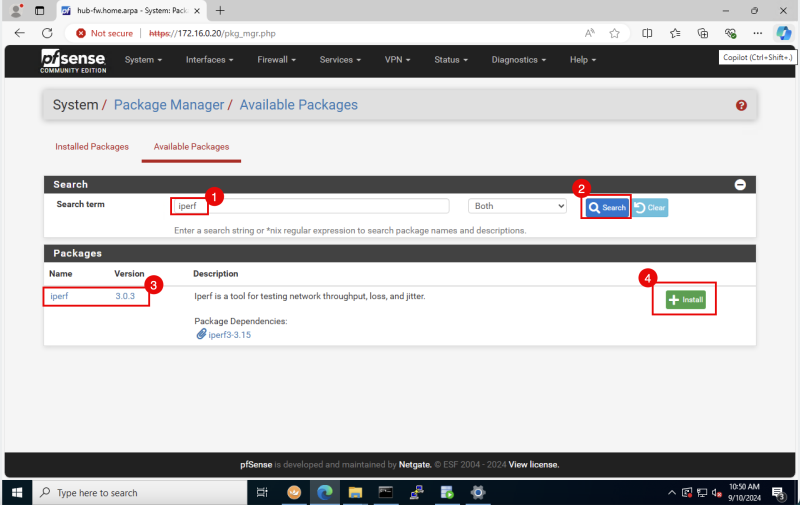This screenshot has width=800, height=505.
Task: Open the new tab plus button
Action: [220, 10]
